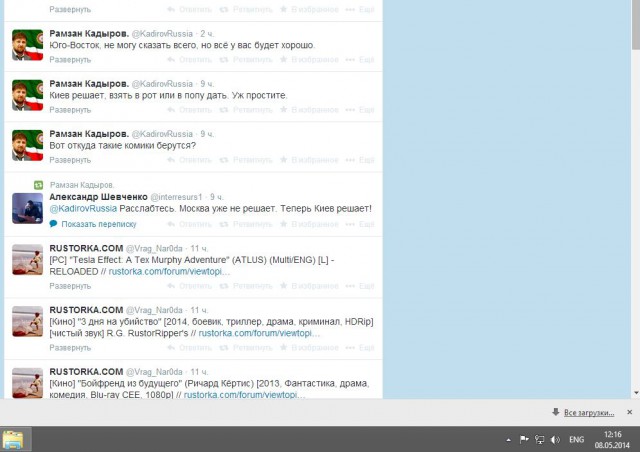Open the @KadirovRussia mention in Шевченко's tweet
Screen dimensions: 640x452
coord(83,209)
